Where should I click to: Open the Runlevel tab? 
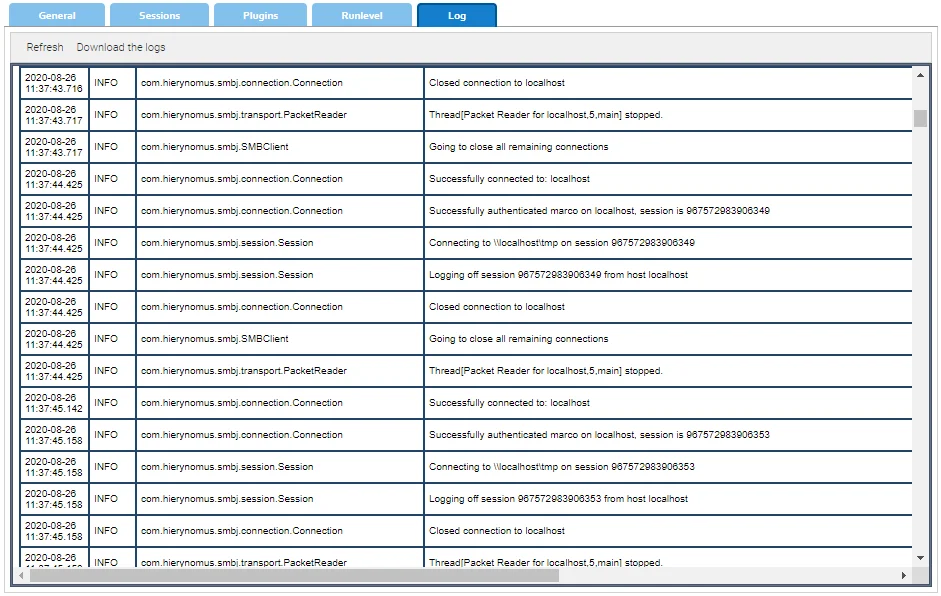click(361, 14)
